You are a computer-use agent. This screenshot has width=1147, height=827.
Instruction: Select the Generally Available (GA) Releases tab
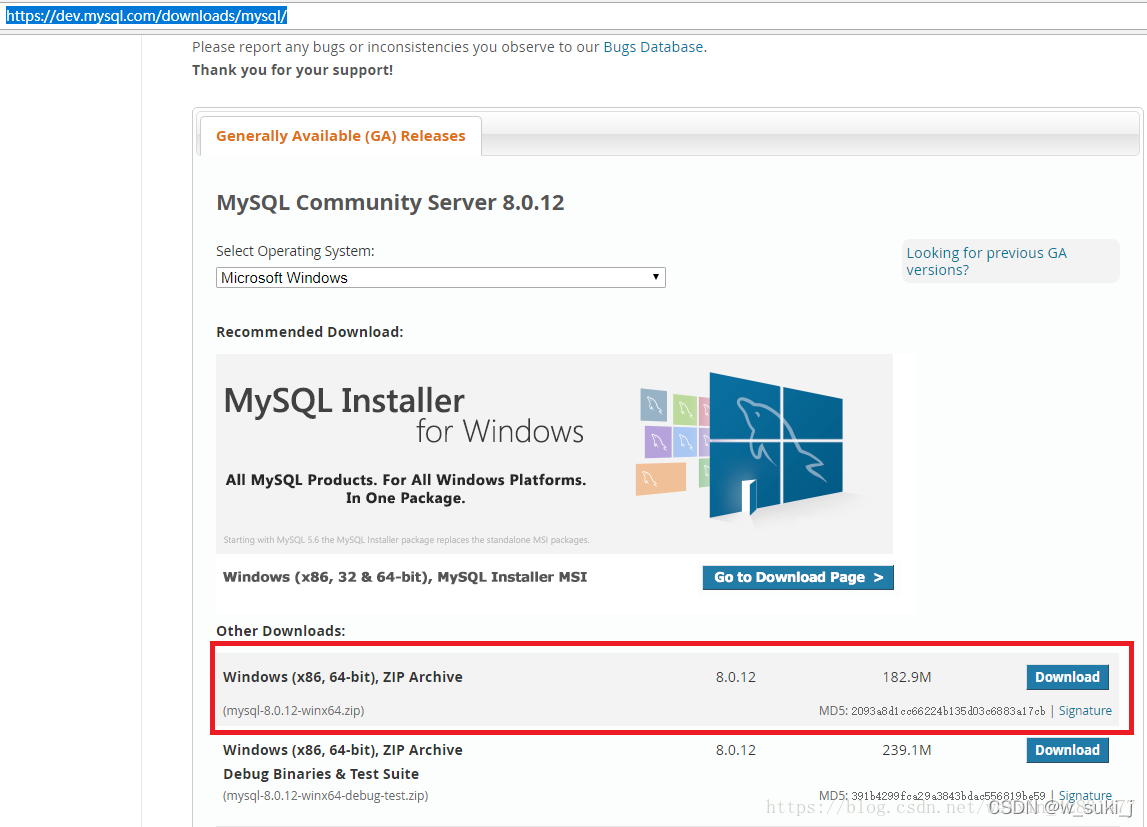(x=340, y=136)
